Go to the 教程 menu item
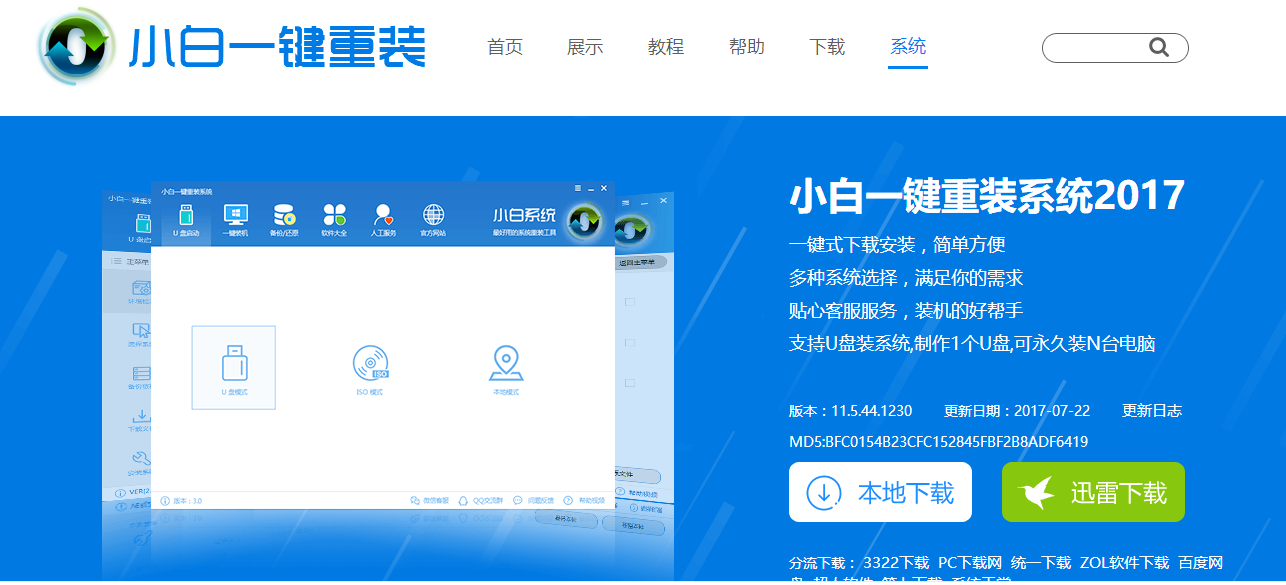Image resolution: width=1286 pixels, height=585 pixels. coord(666,47)
